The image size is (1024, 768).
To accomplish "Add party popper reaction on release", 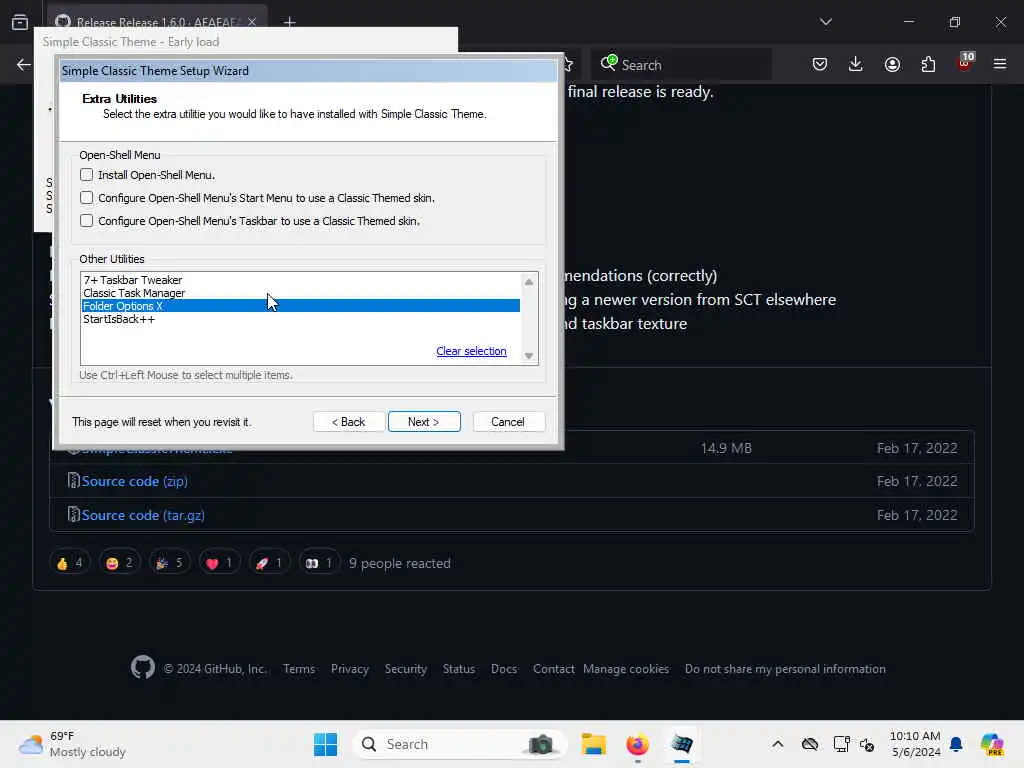I will click(x=169, y=563).
